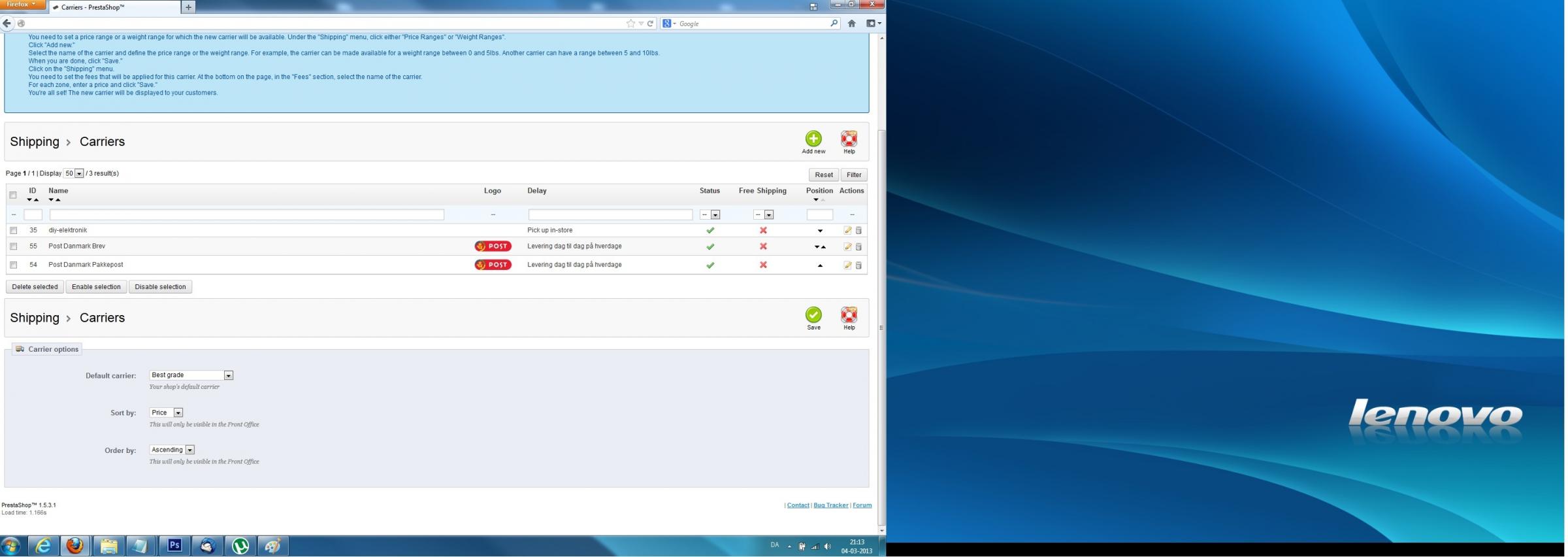
Task: Open the Firefox bookmarks menu icon
Action: click(874, 24)
